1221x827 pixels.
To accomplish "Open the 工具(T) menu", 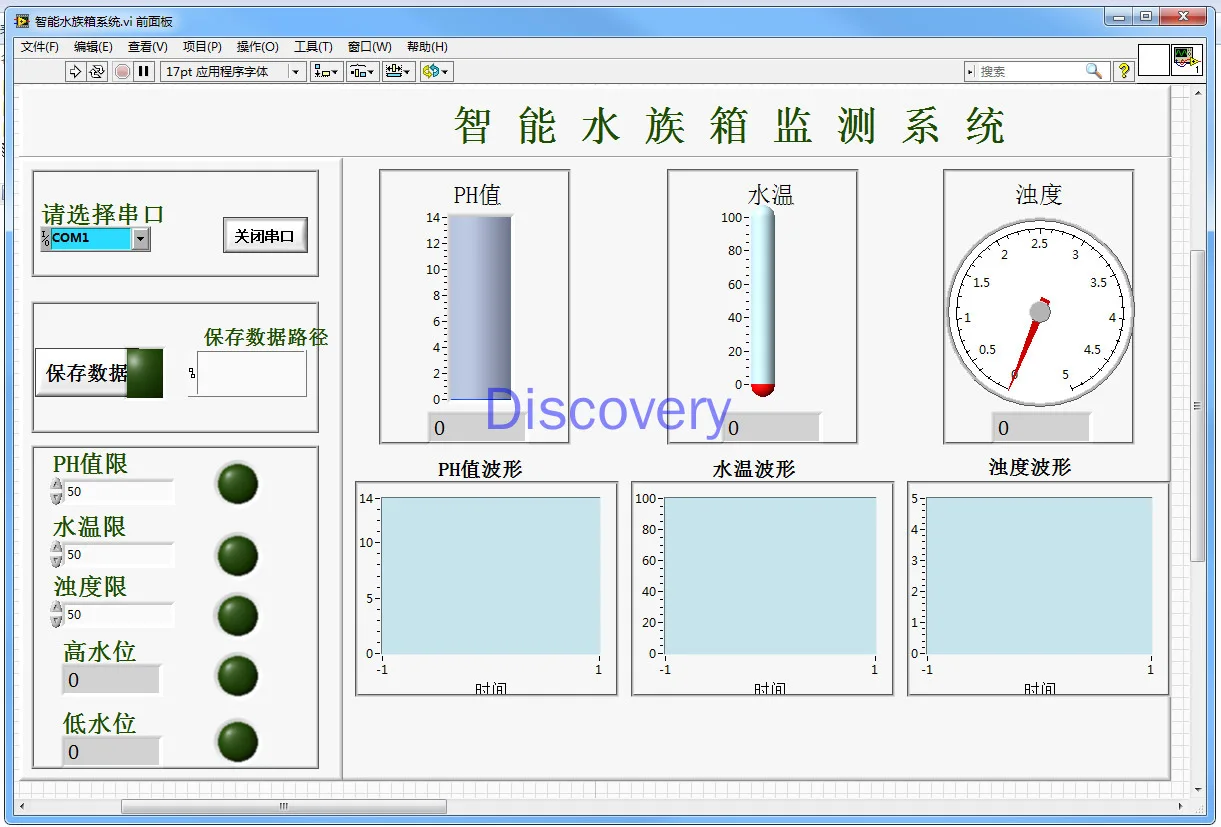I will (x=313, y=46).
